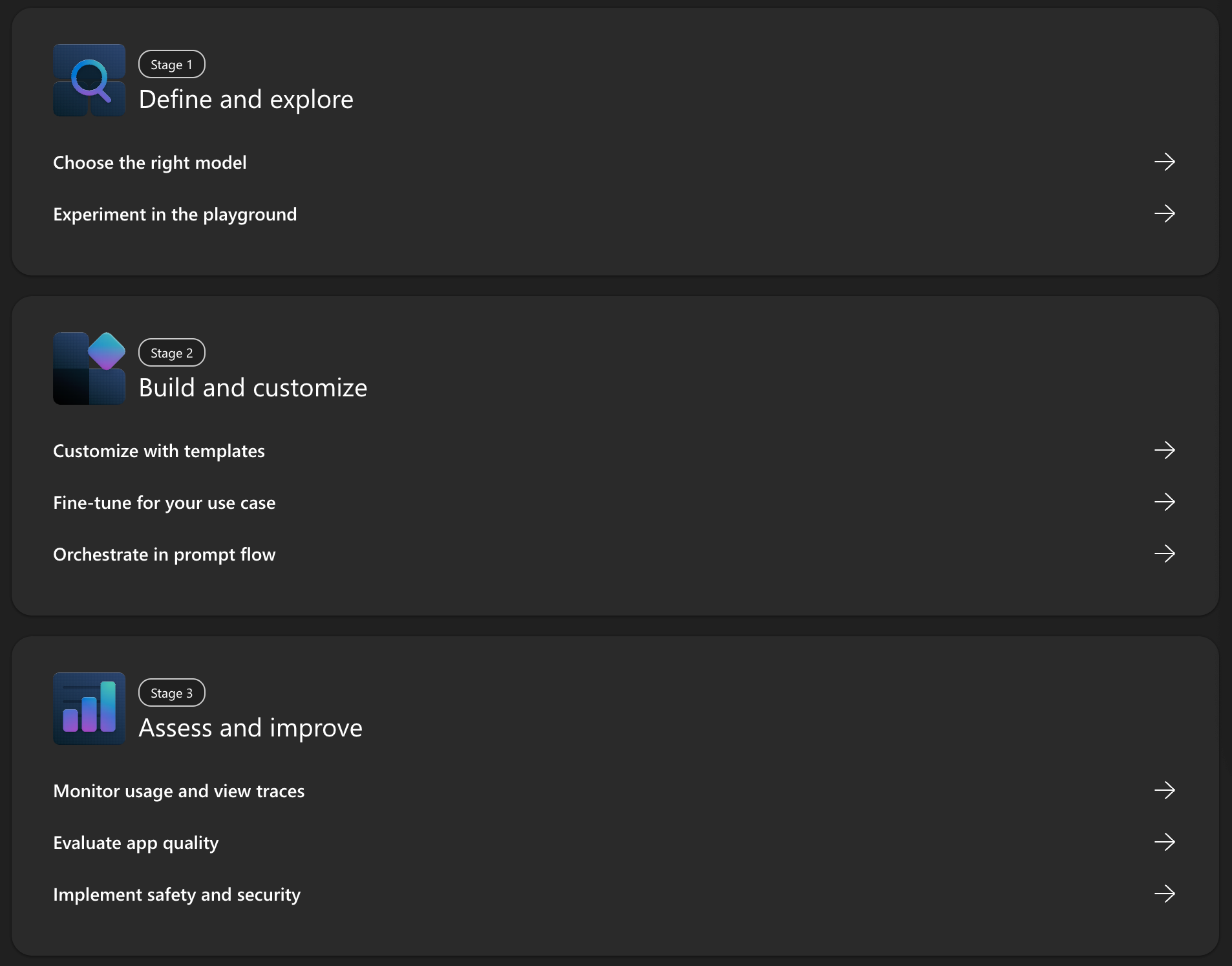Click the bar chart icon for Assess and improve
The image size is (1232, 966).
[x=89, y=709]
